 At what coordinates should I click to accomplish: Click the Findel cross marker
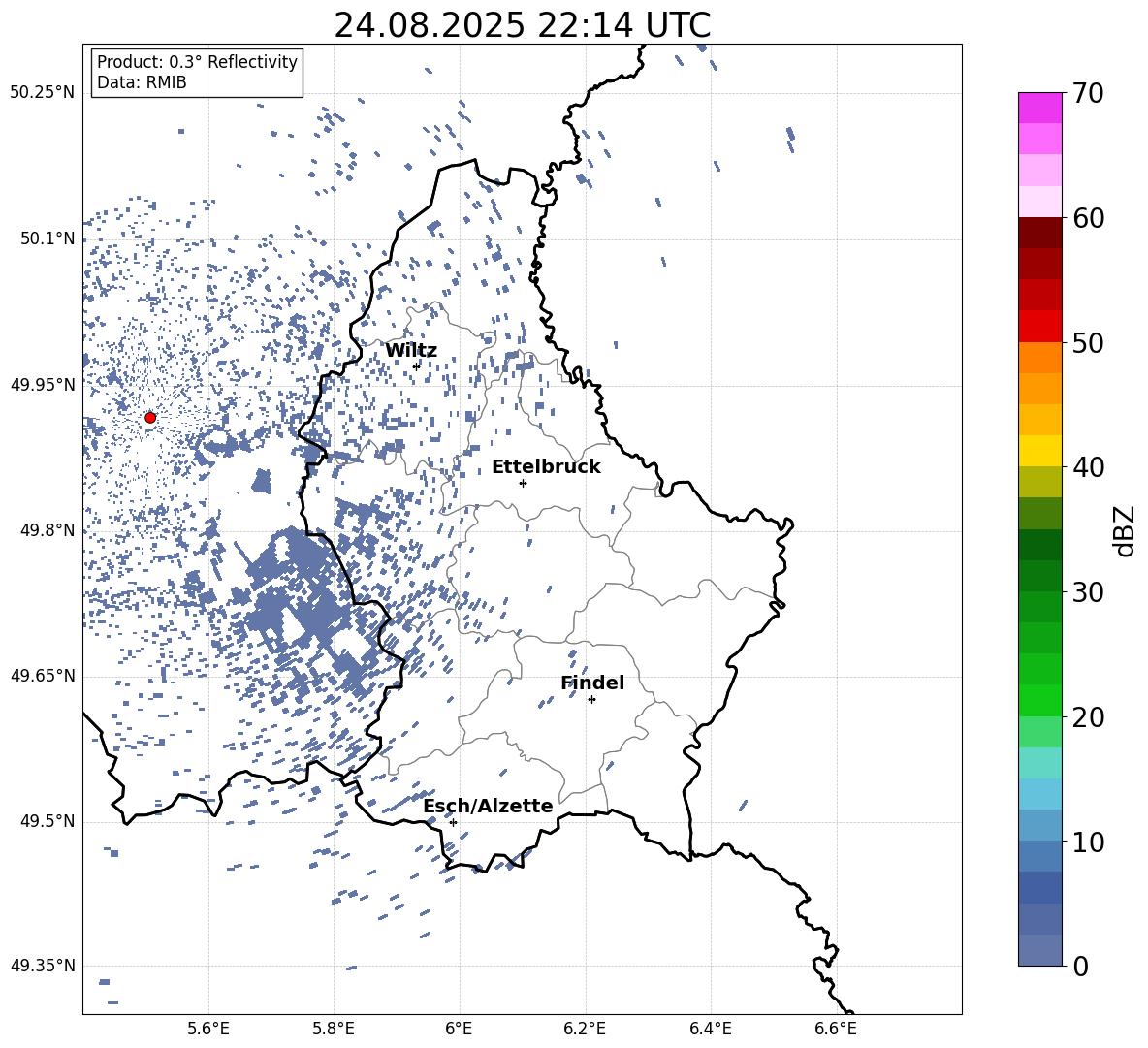click(591, 700)
